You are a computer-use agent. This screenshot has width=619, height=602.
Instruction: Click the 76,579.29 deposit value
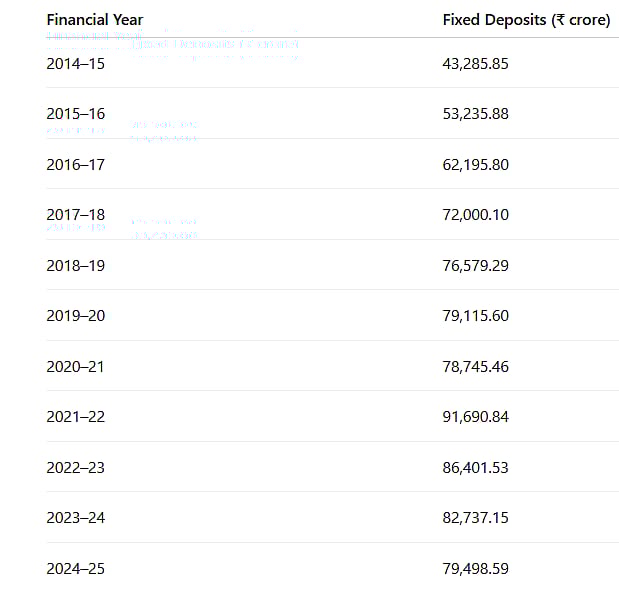click(x=475, y=265)
